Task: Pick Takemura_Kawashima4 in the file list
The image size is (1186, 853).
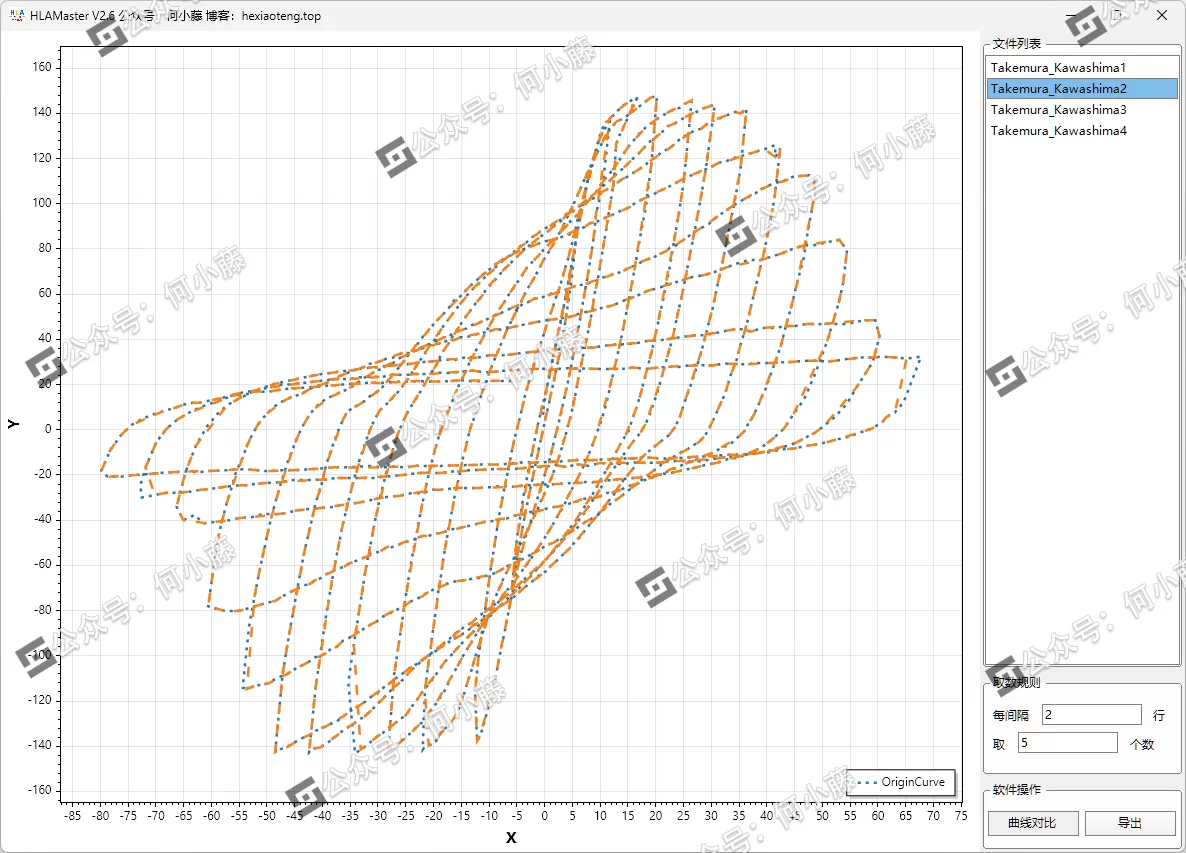Action: click(x=1058, y=131)
